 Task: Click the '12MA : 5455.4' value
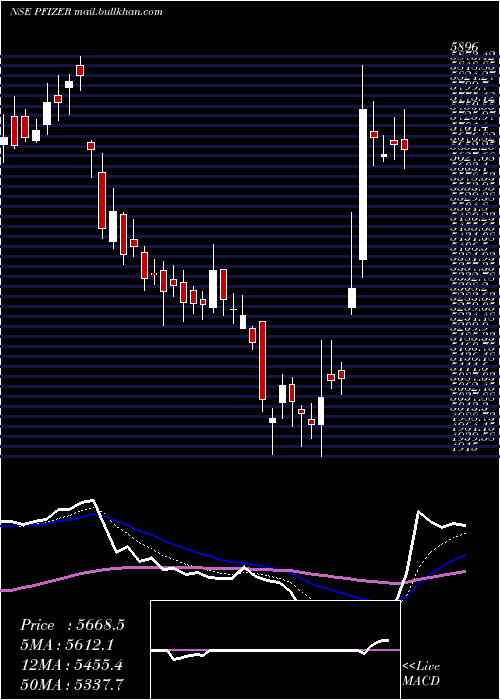click(x=71, y=665)
